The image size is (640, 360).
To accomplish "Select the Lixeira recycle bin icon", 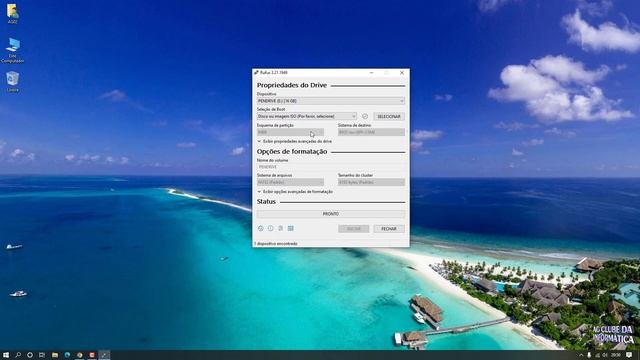I will (13, 82).
